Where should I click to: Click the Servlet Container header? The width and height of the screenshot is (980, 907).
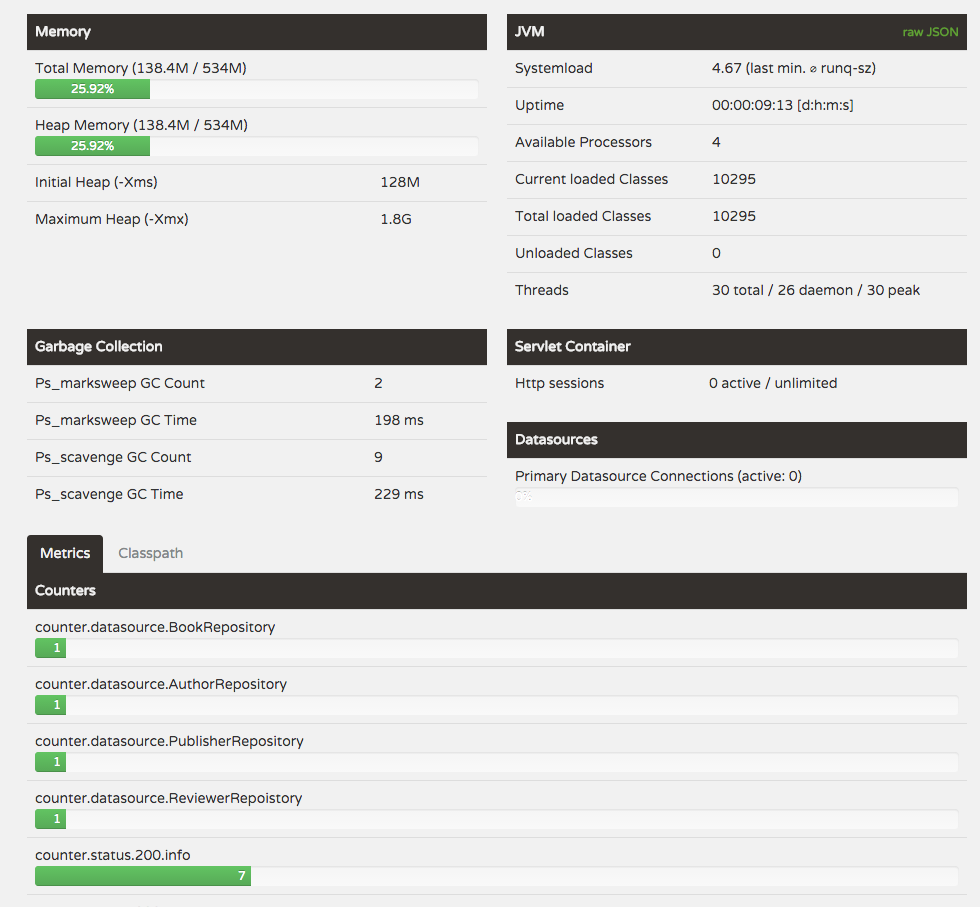[736, 347]
